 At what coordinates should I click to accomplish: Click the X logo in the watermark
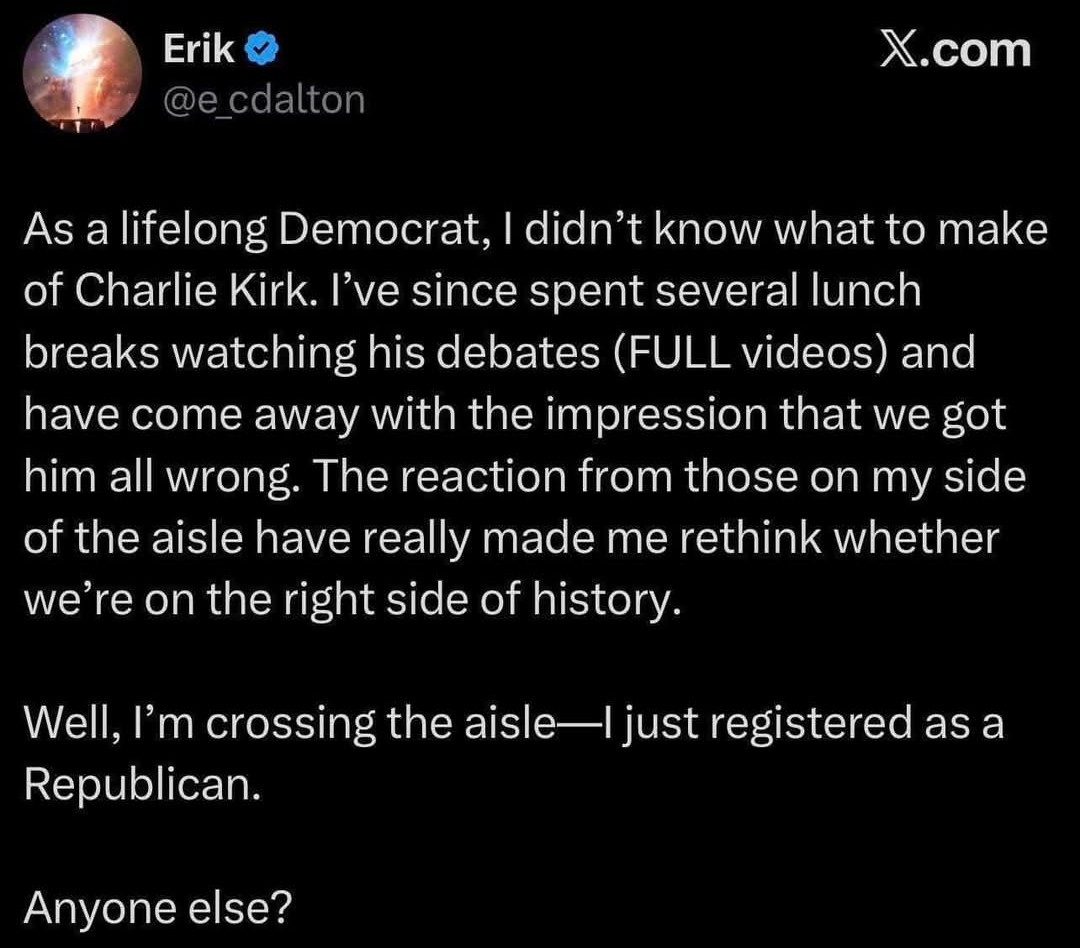click(907, 50)
